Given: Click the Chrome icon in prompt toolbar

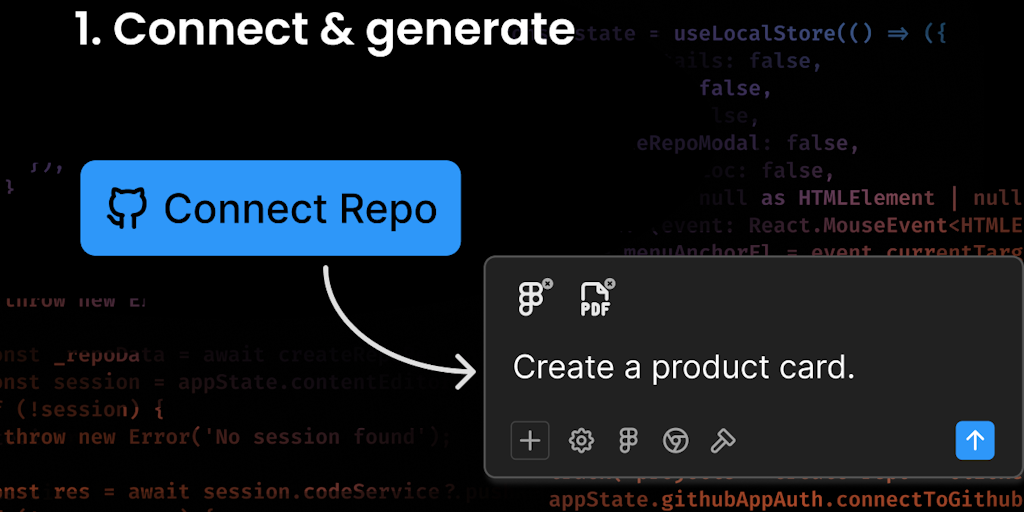Looking at the screenshot, I should click(676, 440).
